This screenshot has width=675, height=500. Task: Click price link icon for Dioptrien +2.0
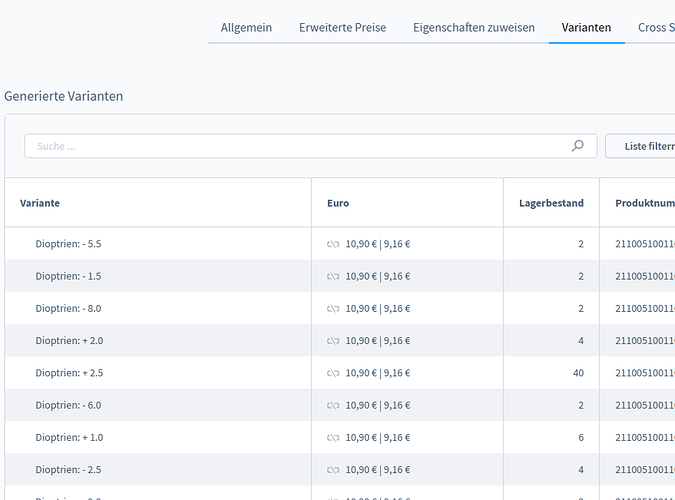point(334,341)
